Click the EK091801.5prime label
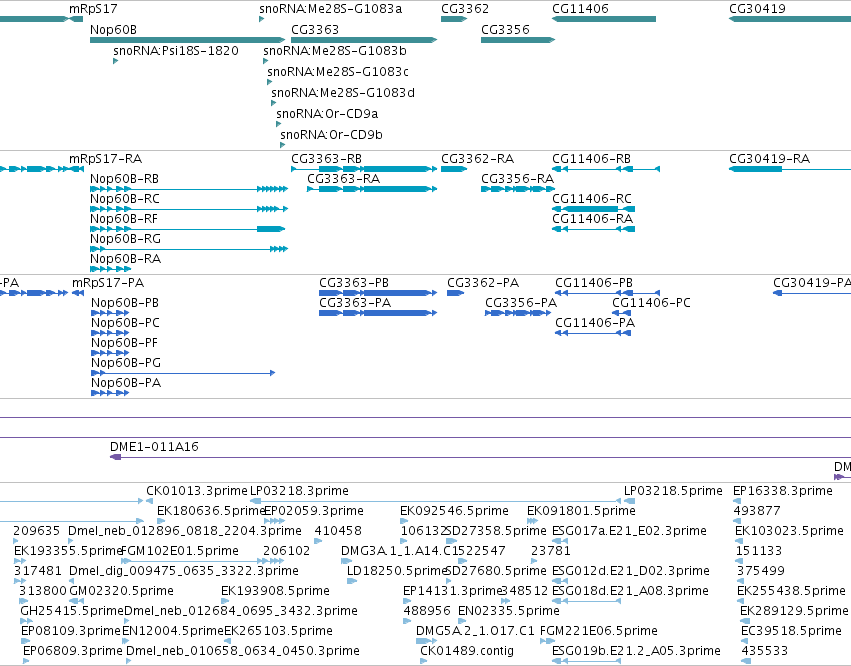This screenshot has width=851, height=666. tap(581, 511)
